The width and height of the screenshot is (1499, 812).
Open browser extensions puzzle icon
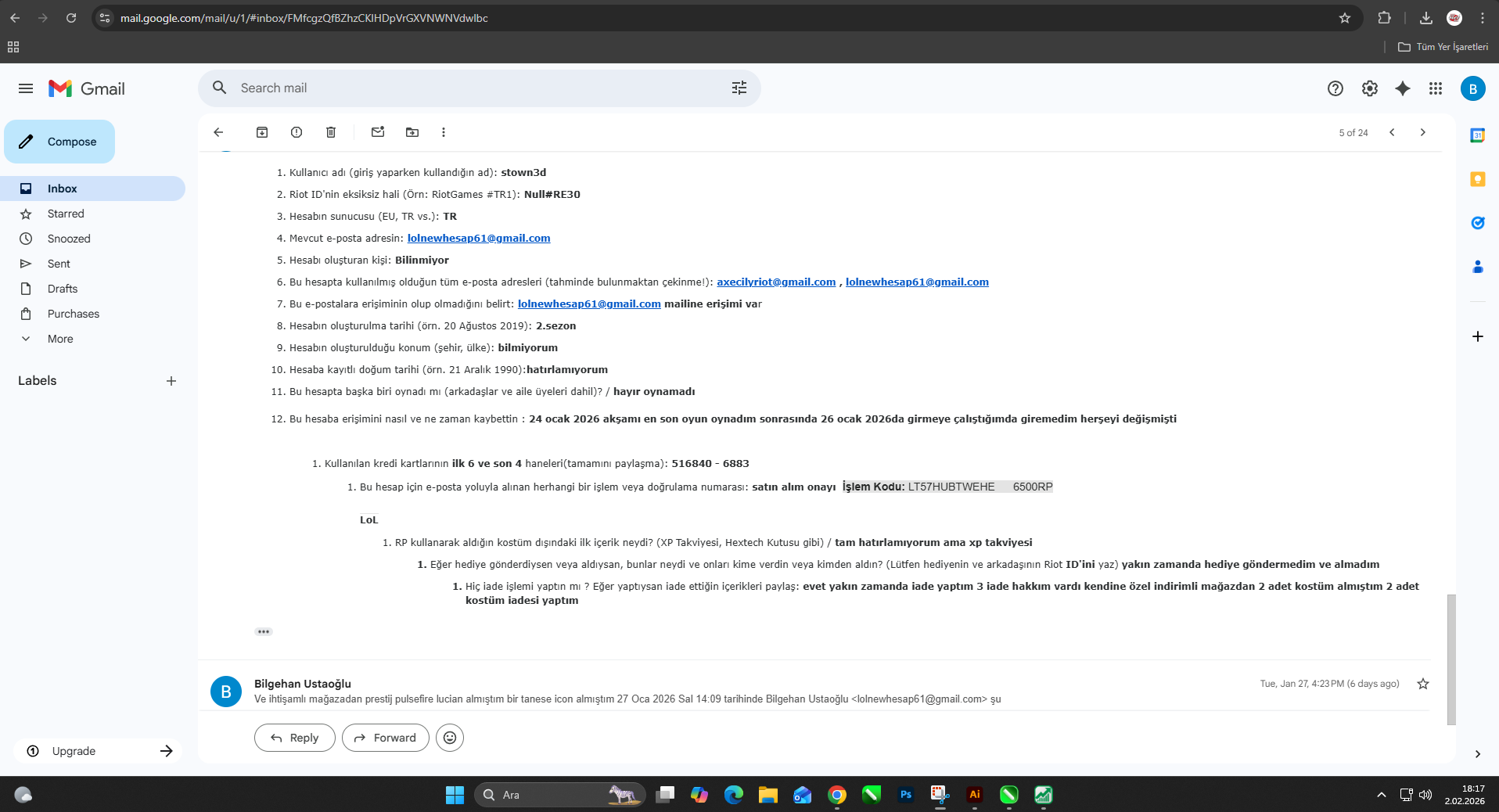tap(1384, 18)
